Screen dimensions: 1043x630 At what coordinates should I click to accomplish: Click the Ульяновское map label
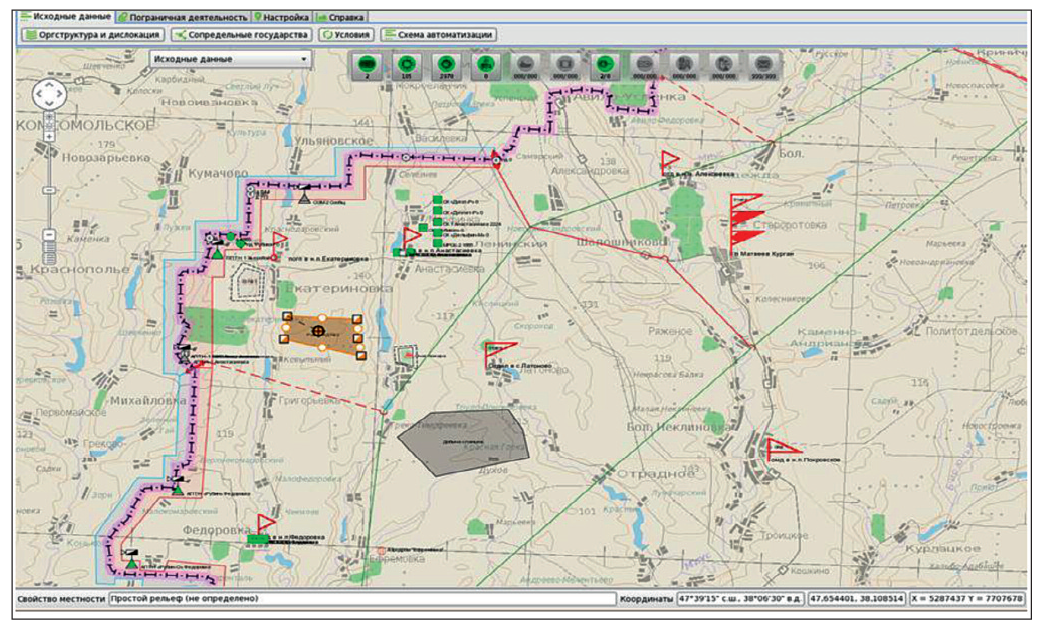[333, 141]
